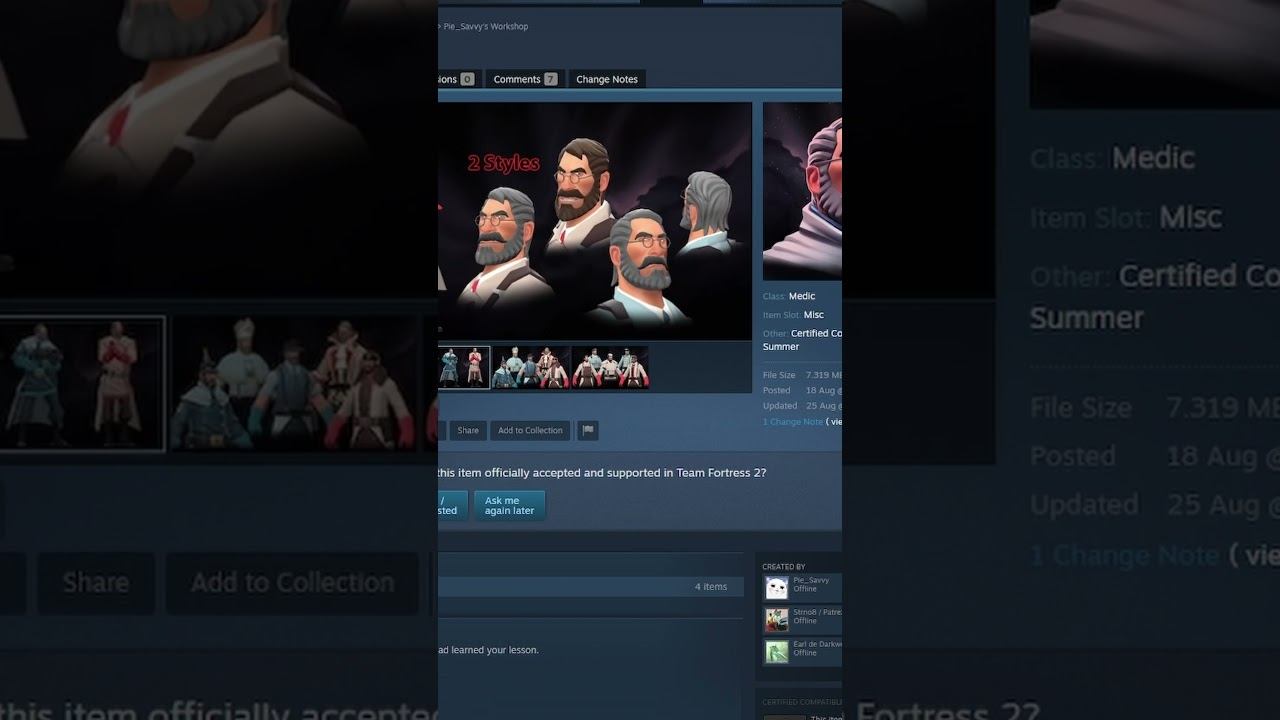Click the 'learned your lesson' description text

pos(489,650)
